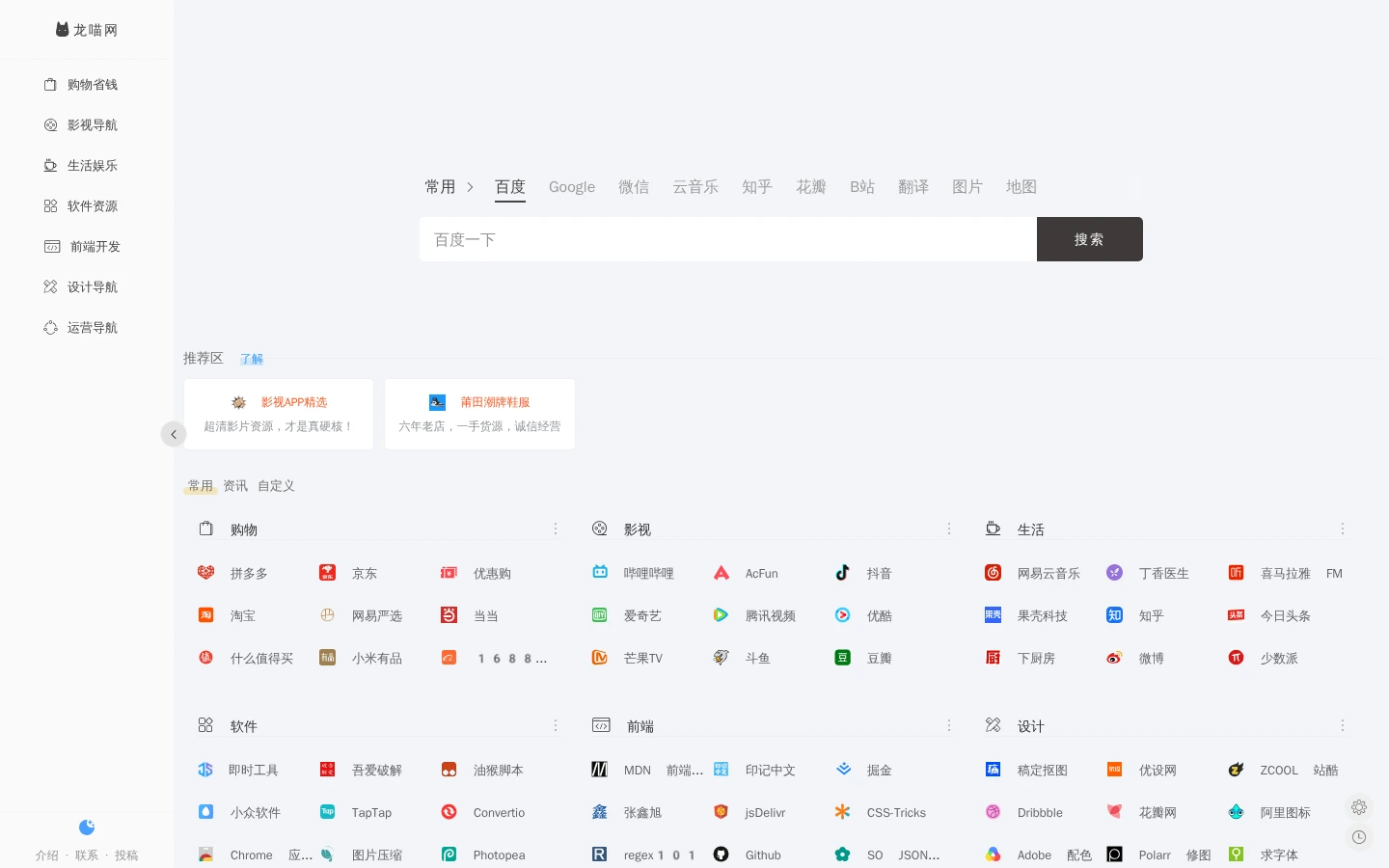Click the Dribbble icon
This screenshot has height=868, width=1389.
click(x=993, y=812)
